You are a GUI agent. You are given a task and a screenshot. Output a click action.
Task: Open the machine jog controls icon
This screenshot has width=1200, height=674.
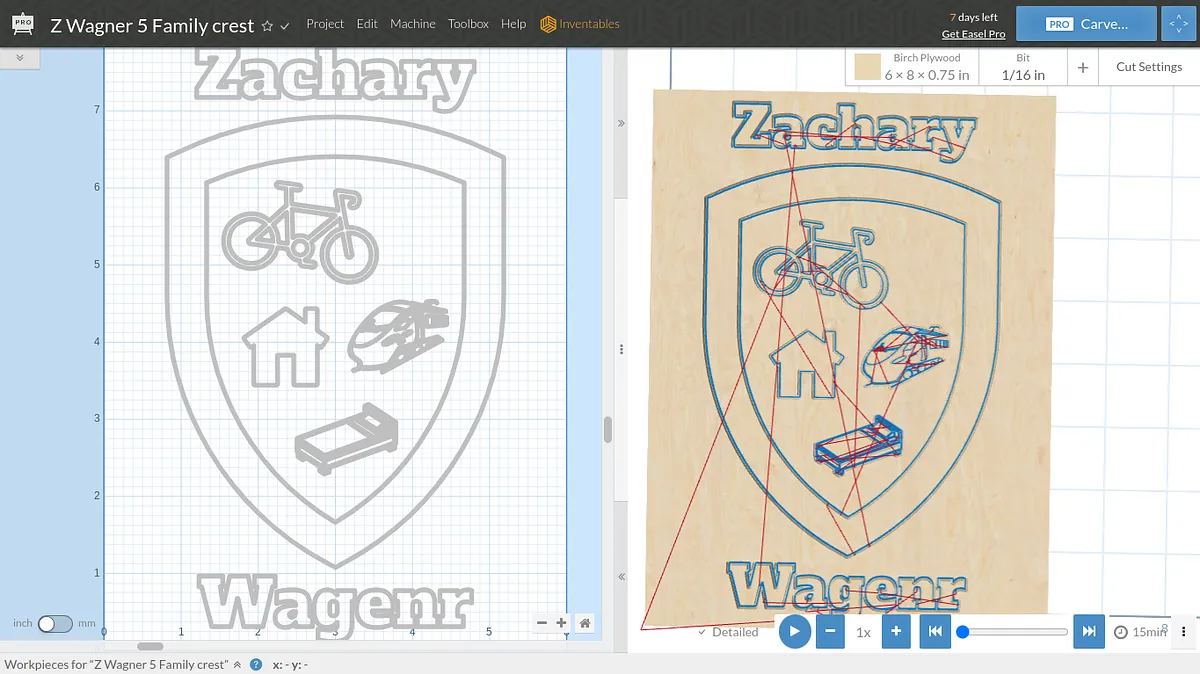click(1178, 24)
